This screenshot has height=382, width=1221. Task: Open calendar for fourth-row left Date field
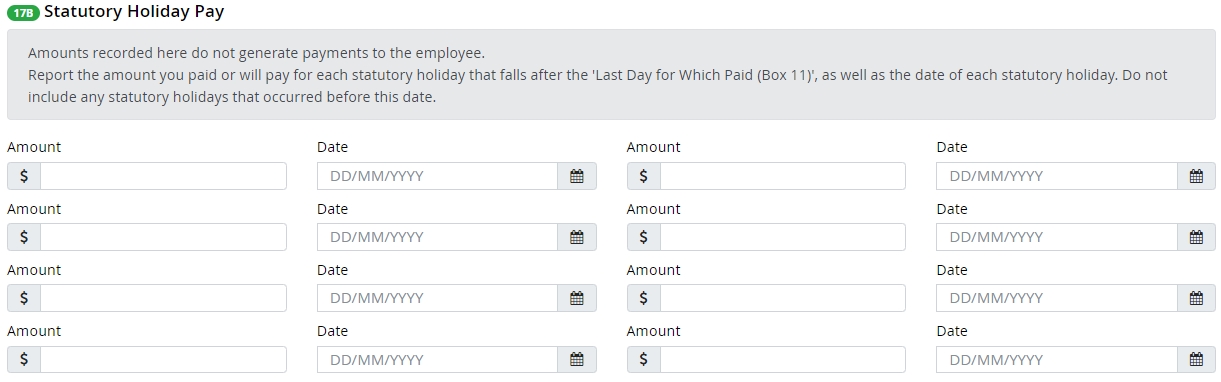(x=577, y=360)
